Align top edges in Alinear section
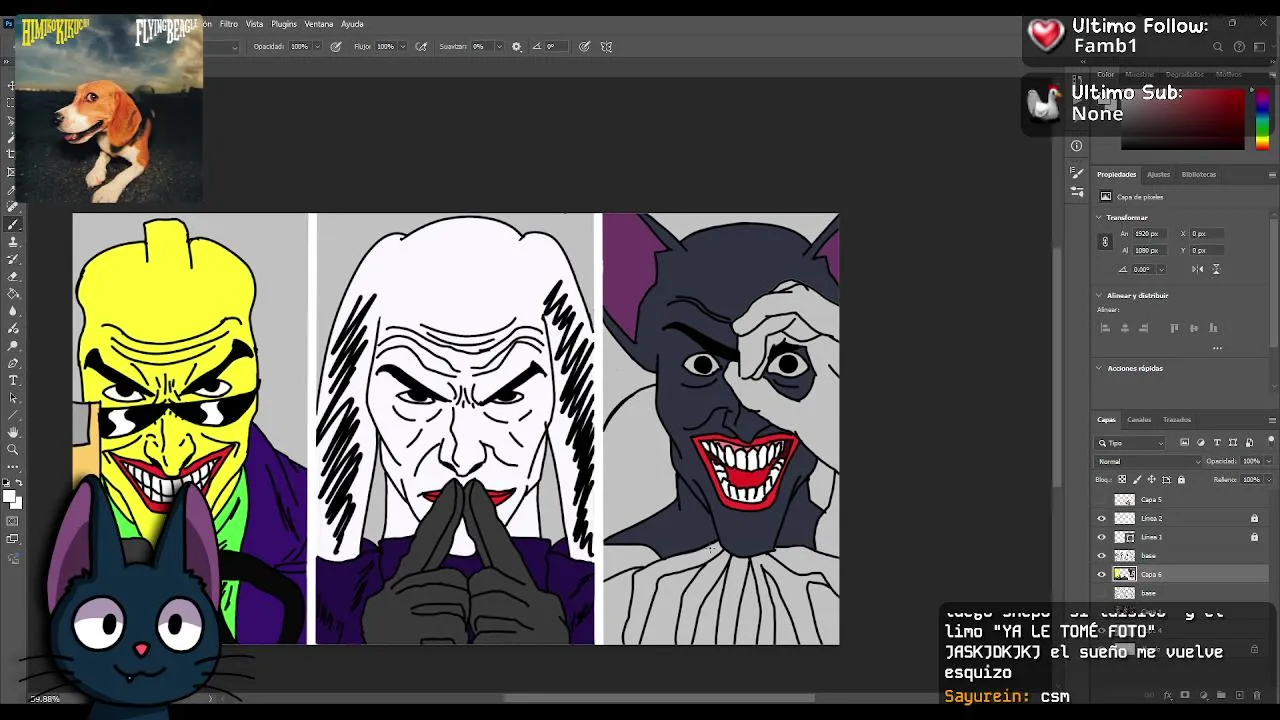Image resolution: width=1280 pixels, height=720 pixels. (x=1174, y=328)
